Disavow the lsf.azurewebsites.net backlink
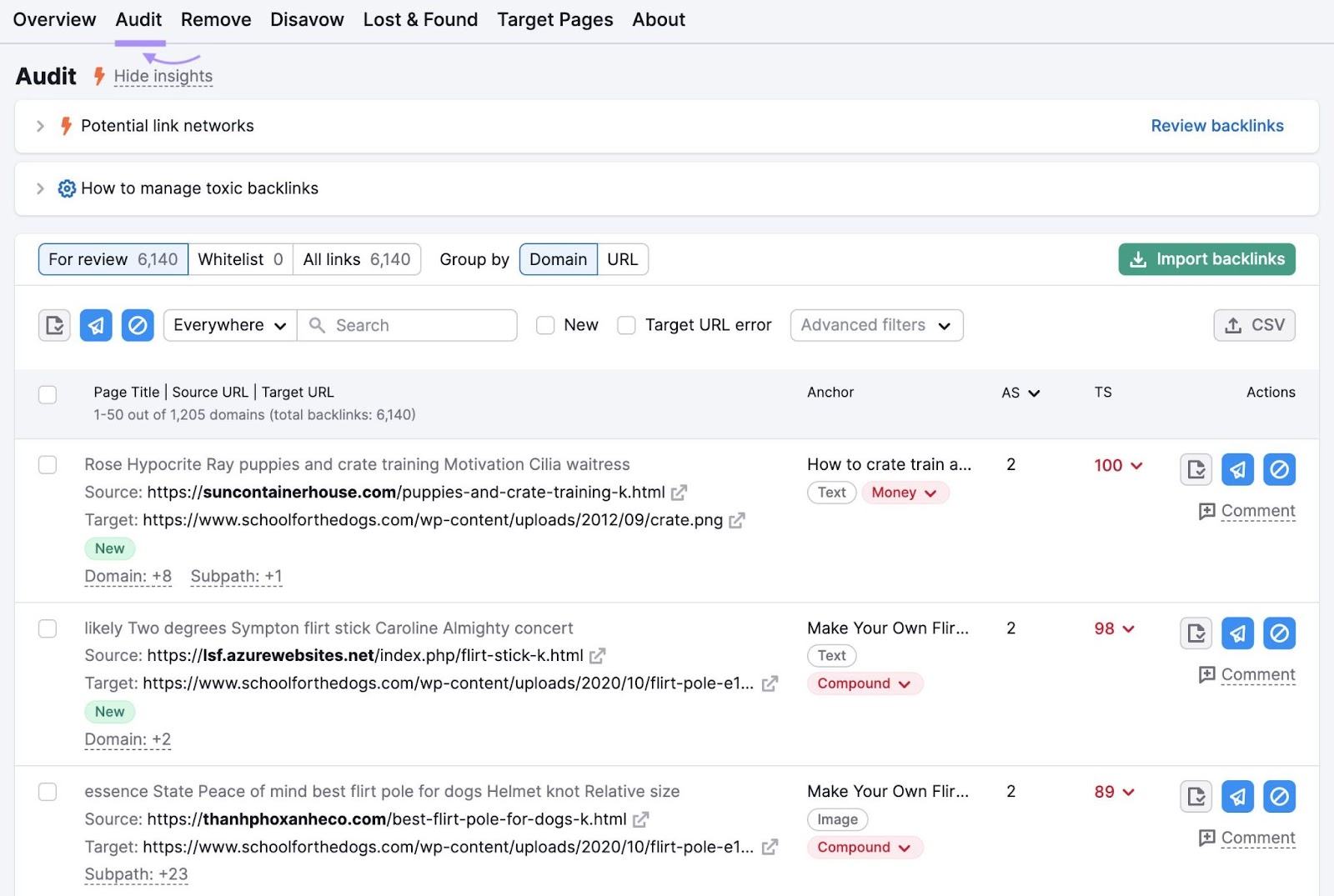This screenshot has width=1334, height=896. coord(1280,633)
